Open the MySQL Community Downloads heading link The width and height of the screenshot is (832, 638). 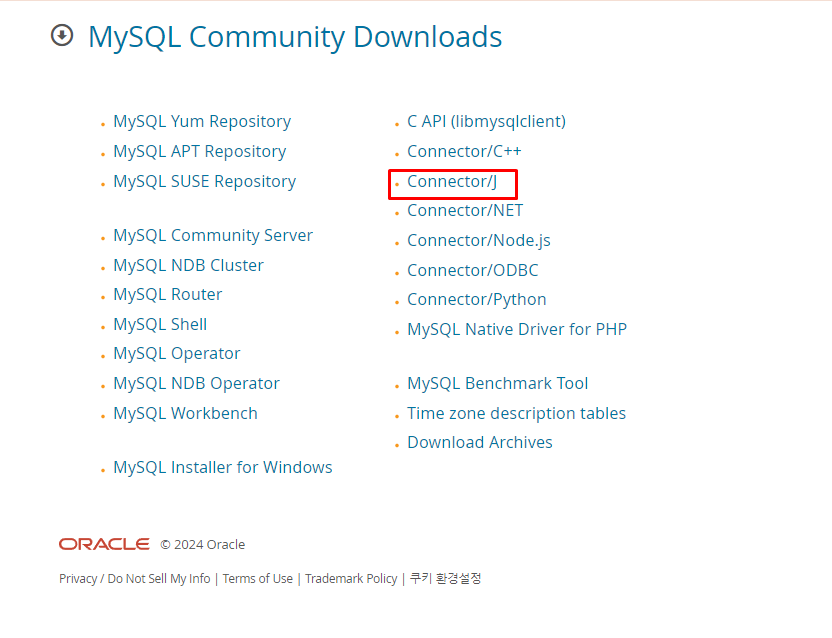coord(295,37)
